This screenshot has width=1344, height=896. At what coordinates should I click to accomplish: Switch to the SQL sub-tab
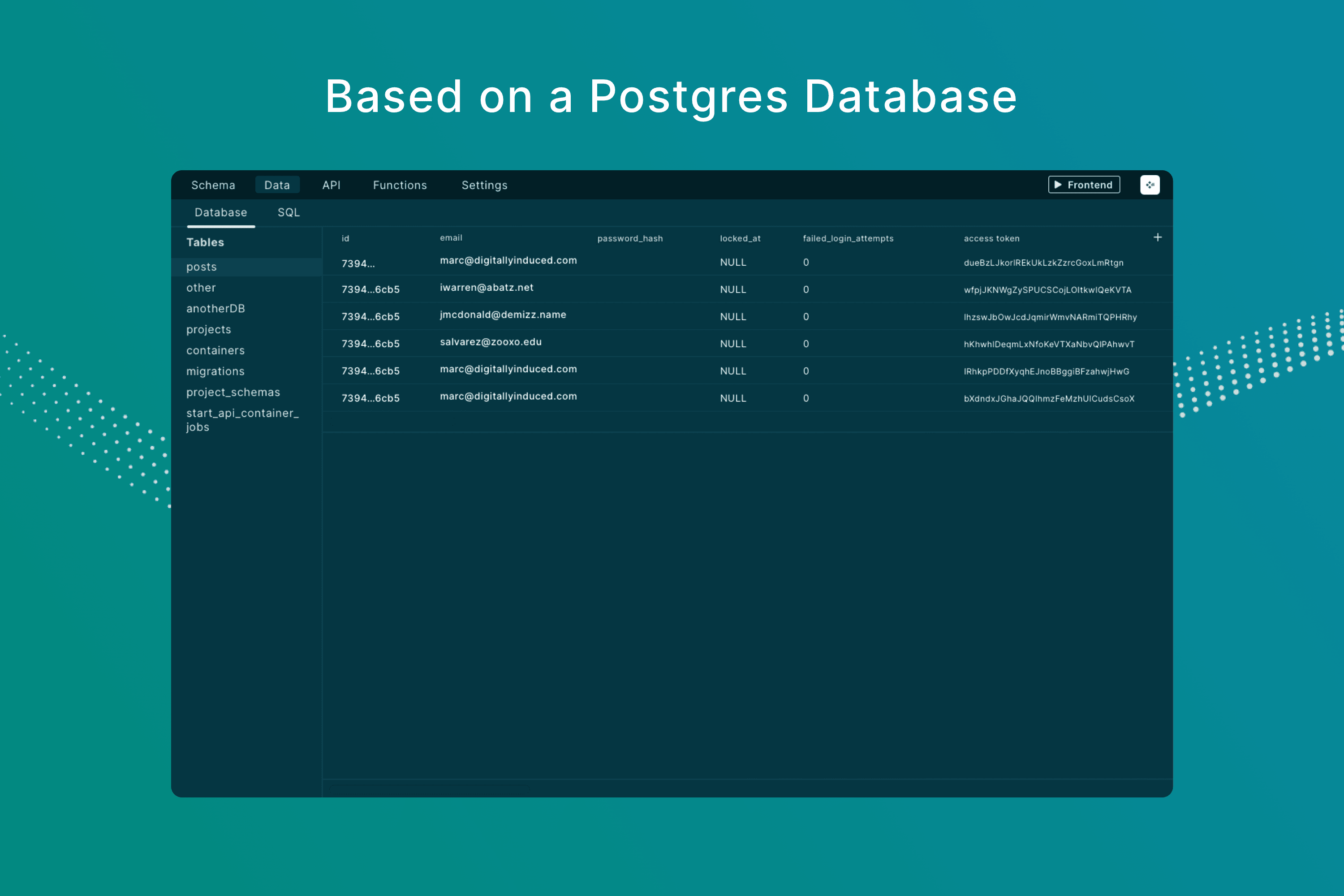289,212
